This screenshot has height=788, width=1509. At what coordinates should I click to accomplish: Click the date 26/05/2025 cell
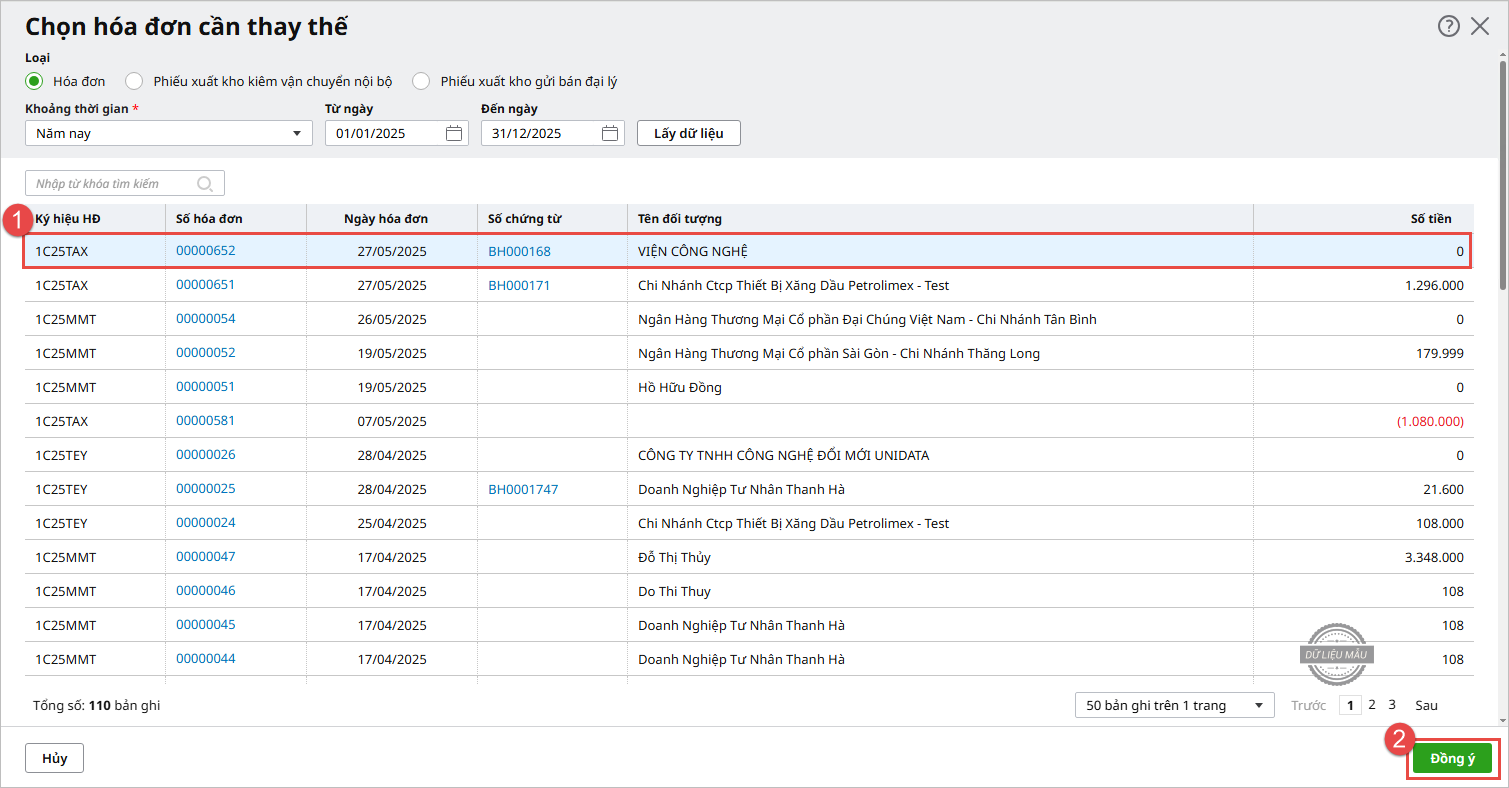pyautogui.click(x=392, y=319)
